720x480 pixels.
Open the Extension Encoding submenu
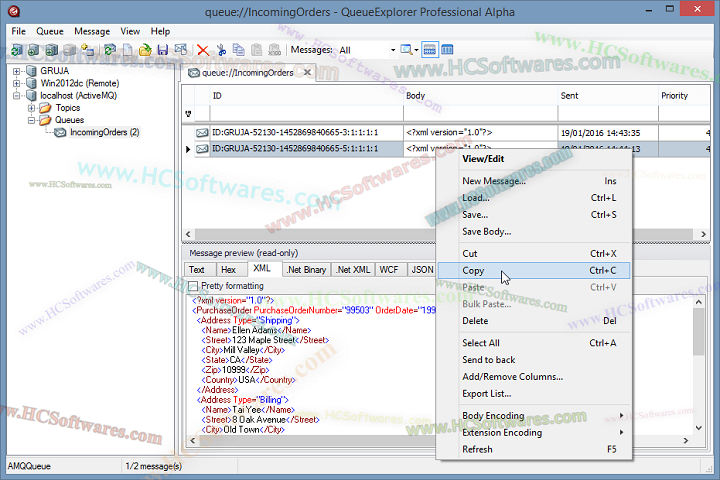point(534,433)
